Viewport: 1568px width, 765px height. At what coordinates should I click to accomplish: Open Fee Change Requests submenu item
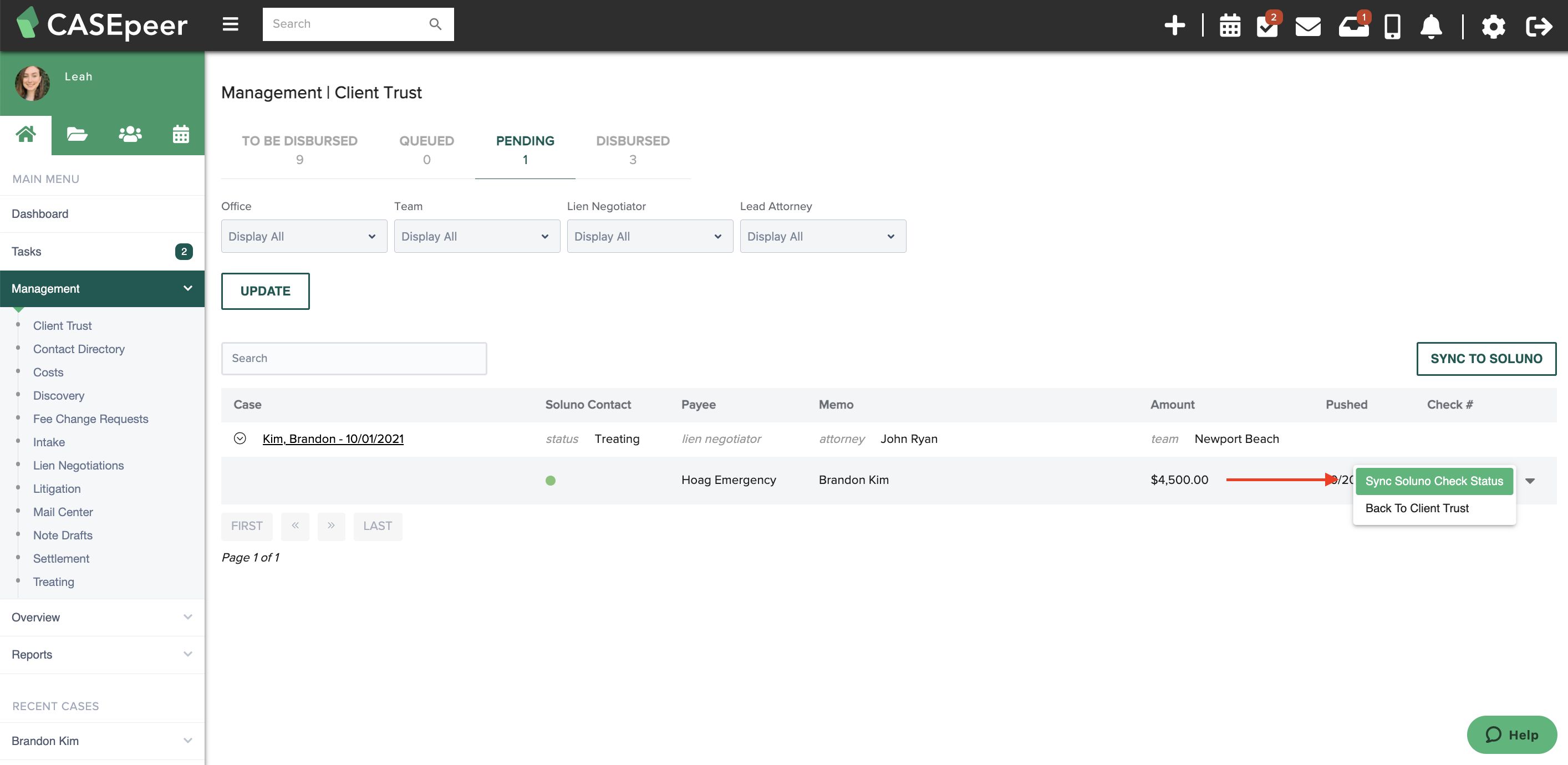pos(90,419)
